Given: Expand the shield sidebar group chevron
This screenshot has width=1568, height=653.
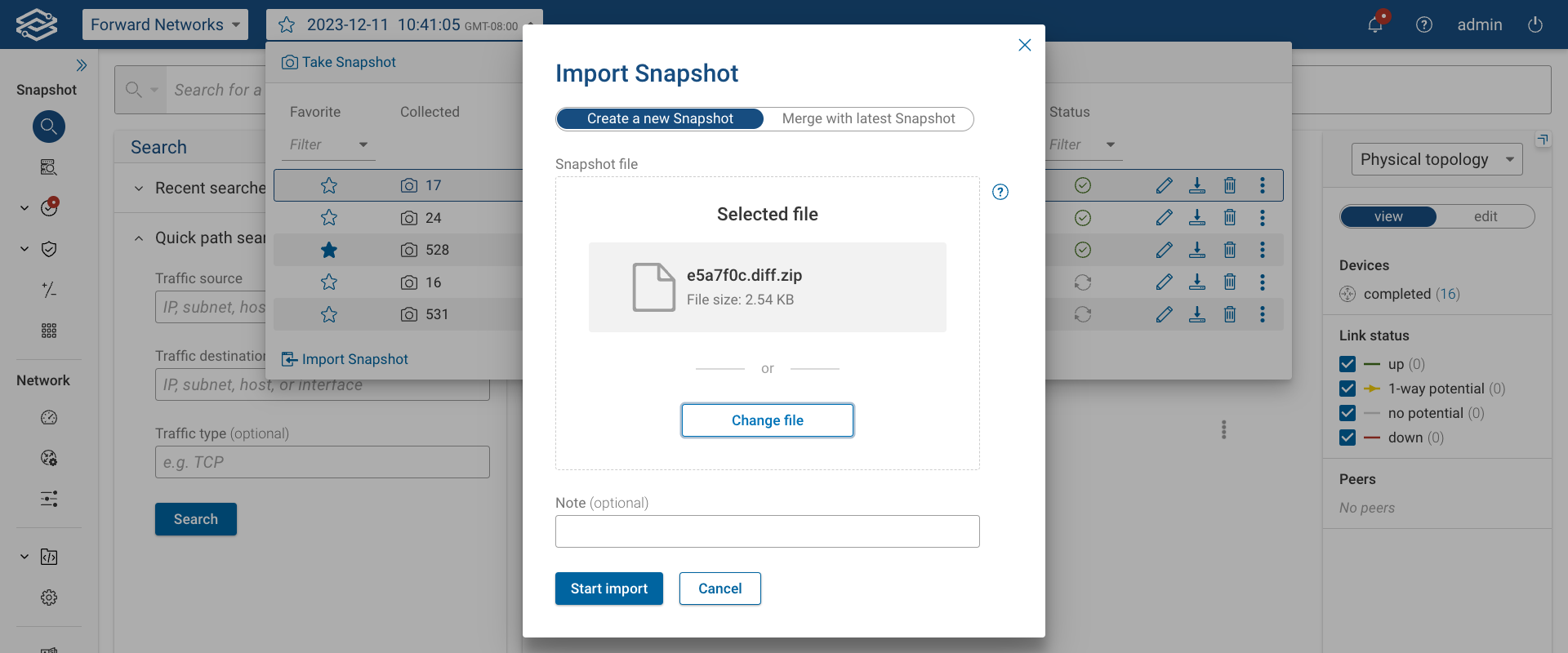Looking at the screenshot, I should pyautogui.click(x=24, y=249).
